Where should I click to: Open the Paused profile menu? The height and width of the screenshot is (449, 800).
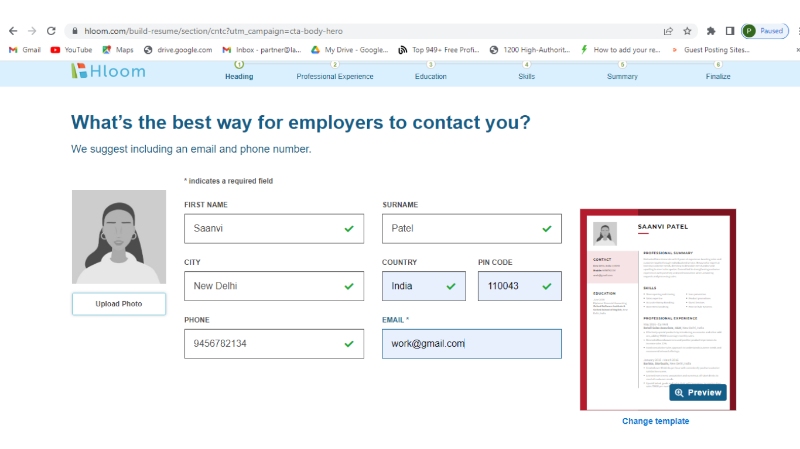765,31
